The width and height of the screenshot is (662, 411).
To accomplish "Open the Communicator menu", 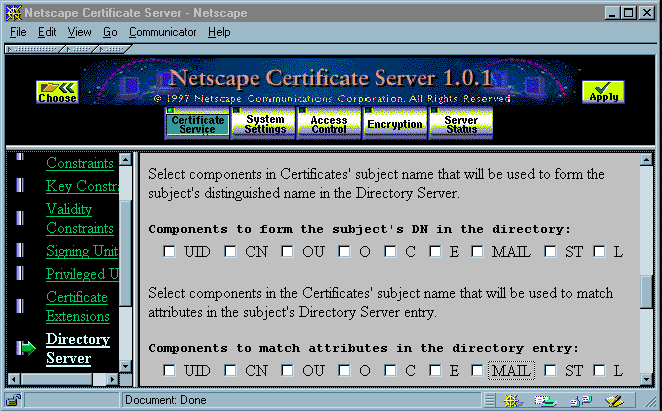I will pyautogui.click(x=163, y=32).
